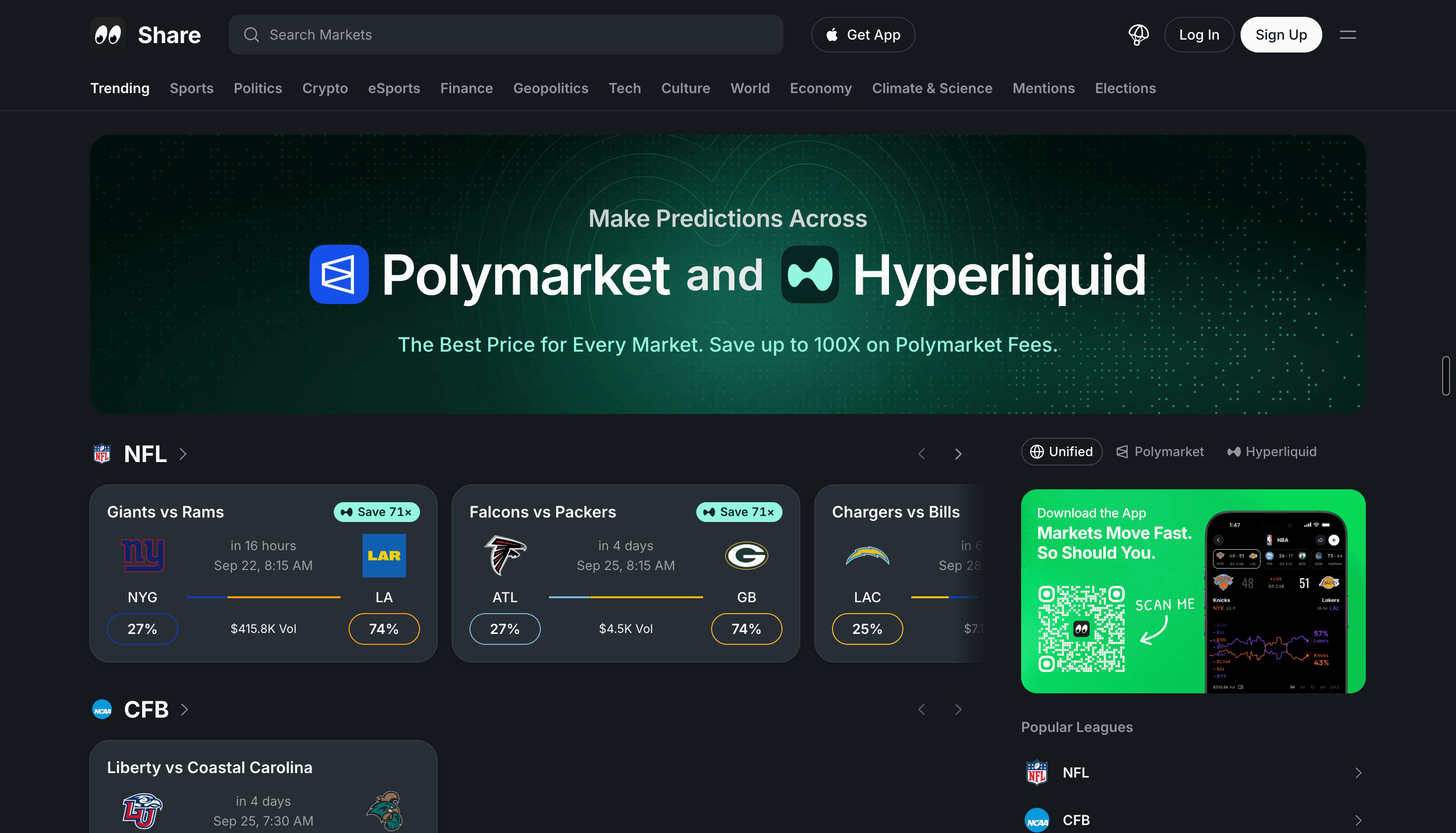Click the NFL shield icon beside NFL heading

coord(102,454)
